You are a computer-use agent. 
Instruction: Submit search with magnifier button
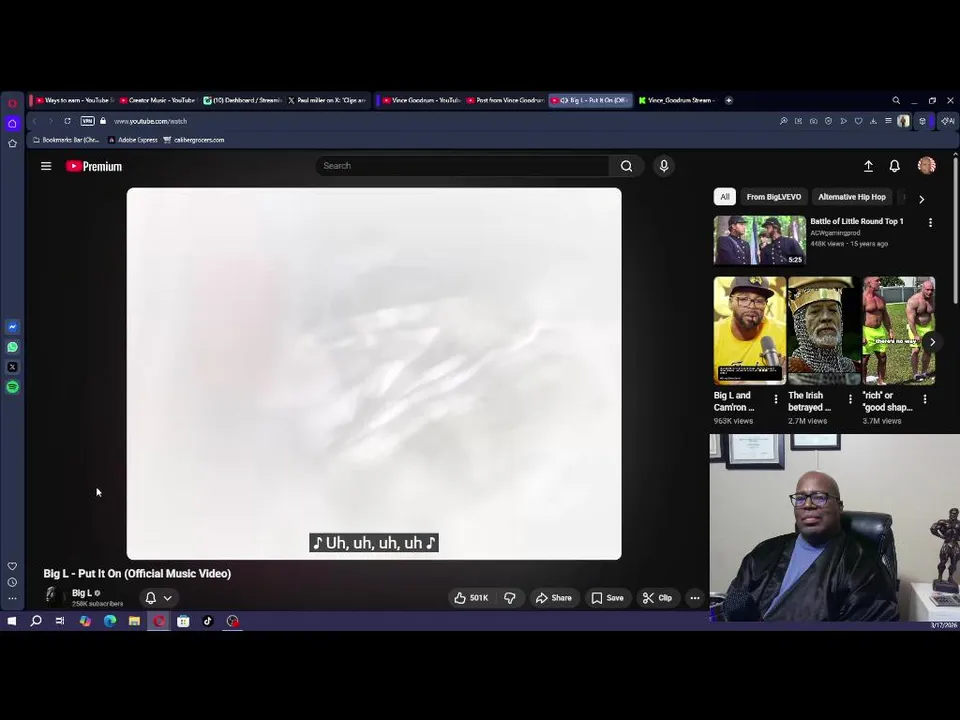click(626, 166)
